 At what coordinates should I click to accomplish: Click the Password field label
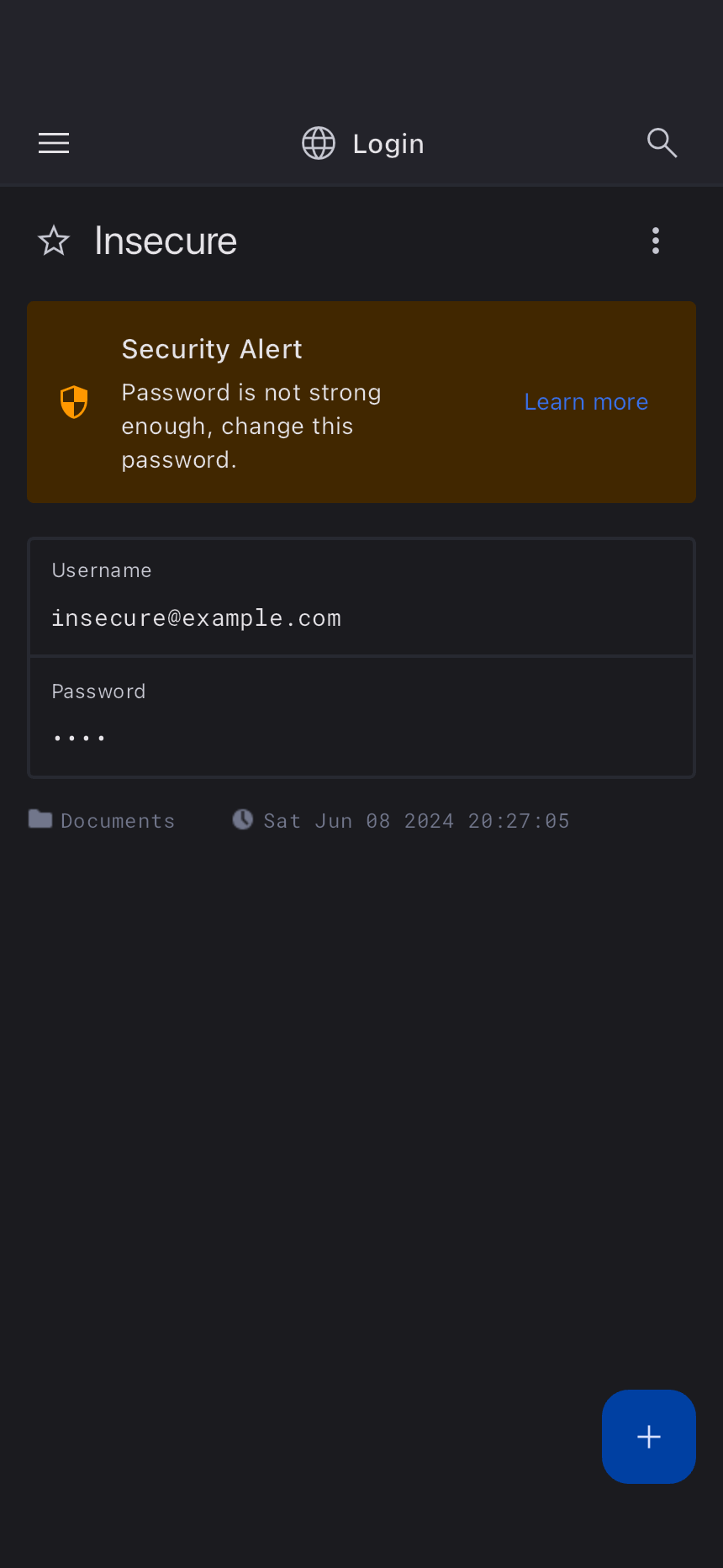[x=98, y=691]
